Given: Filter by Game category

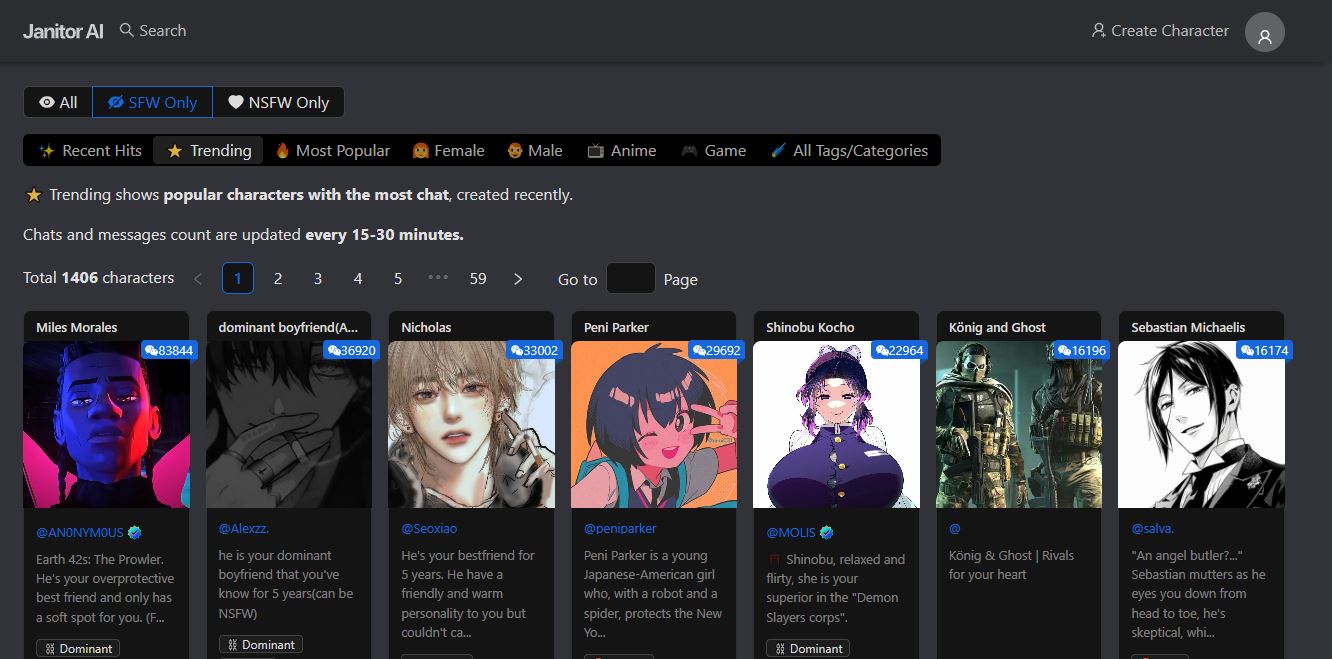Looking at the screenshot, I should (x=713, y=151).
